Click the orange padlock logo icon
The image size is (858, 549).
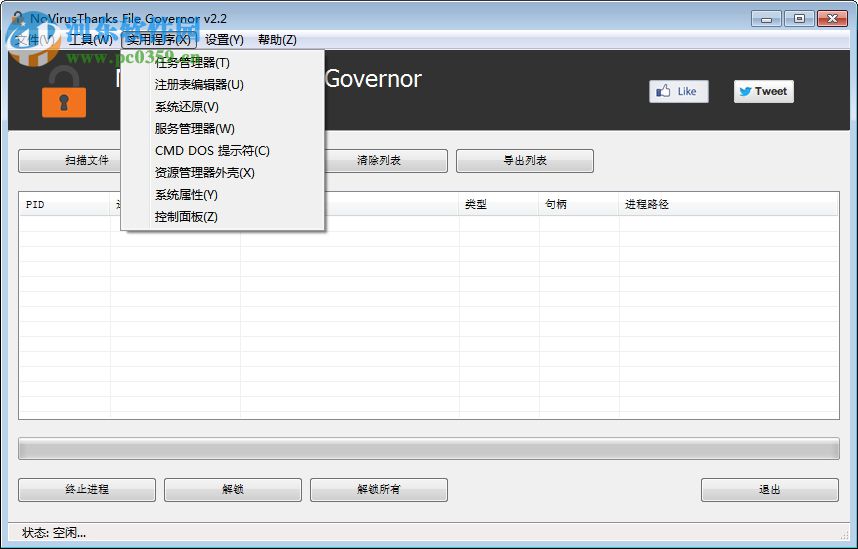(64, 93)
